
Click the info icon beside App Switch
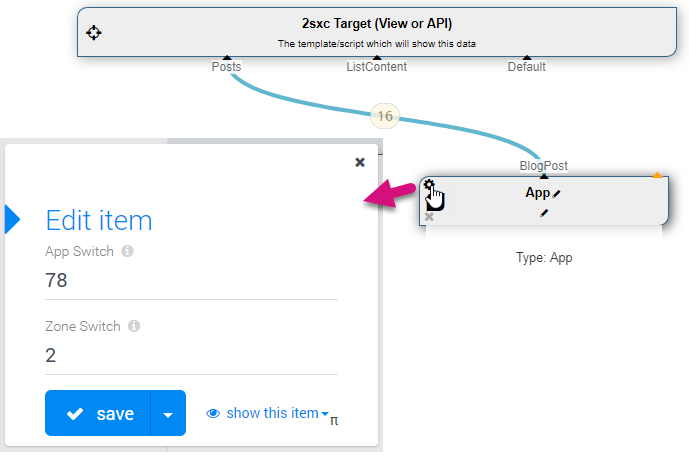click(127, 251)
